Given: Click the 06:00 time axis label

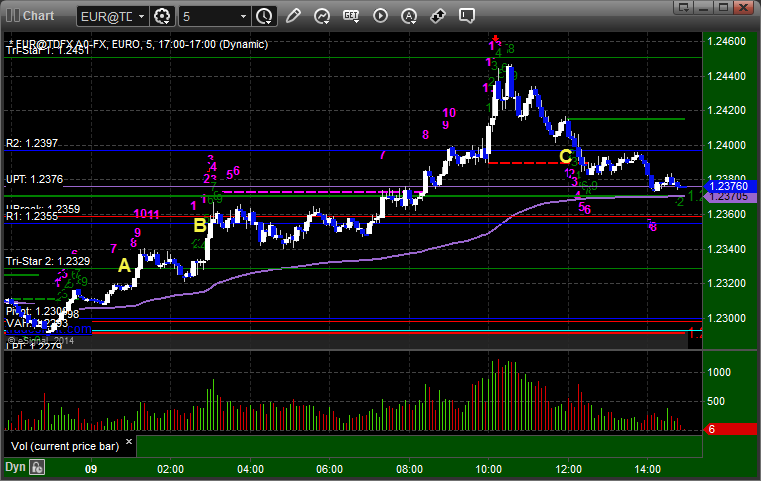Looking at the screenshot, I should 330,469.
